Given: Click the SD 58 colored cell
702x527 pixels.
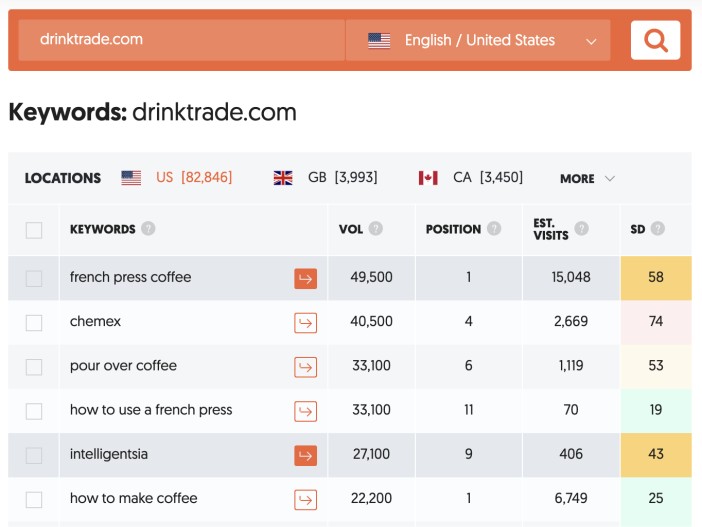Looking at the screenshot, I should click(655, 278).
